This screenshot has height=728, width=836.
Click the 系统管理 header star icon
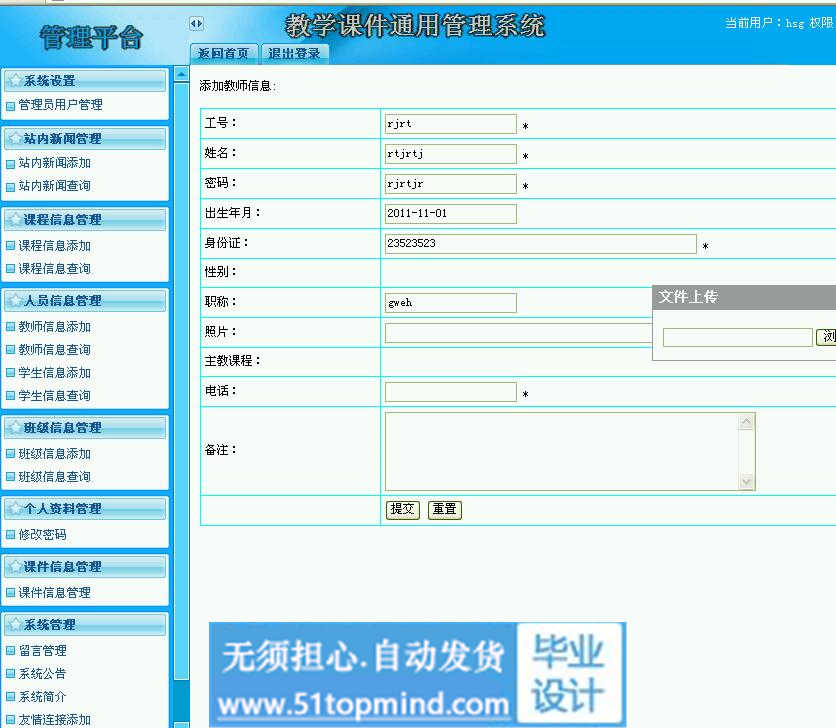(x=15, y=624)
